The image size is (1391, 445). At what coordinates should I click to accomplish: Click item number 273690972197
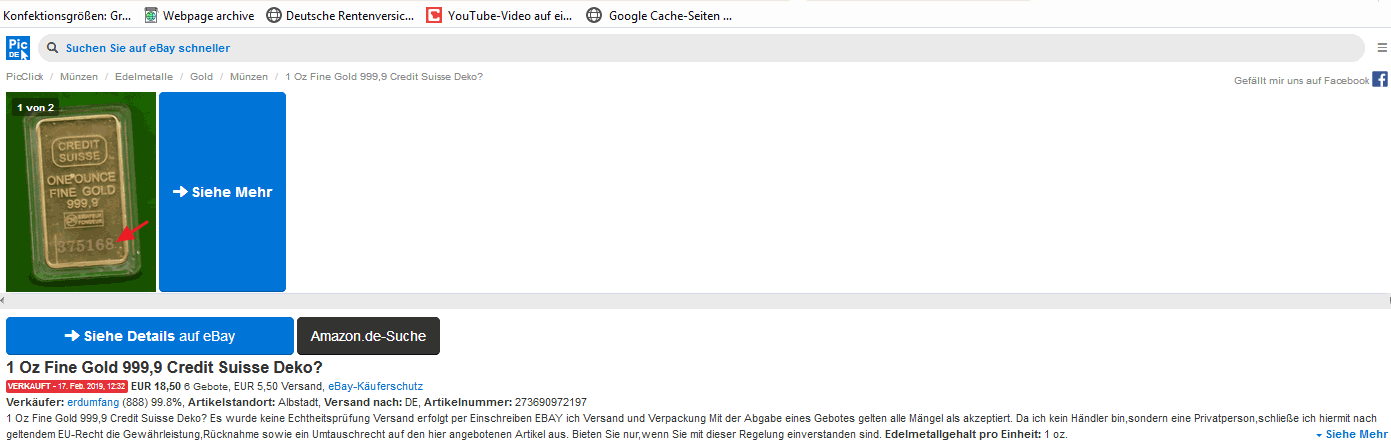[x=551, y=402]
